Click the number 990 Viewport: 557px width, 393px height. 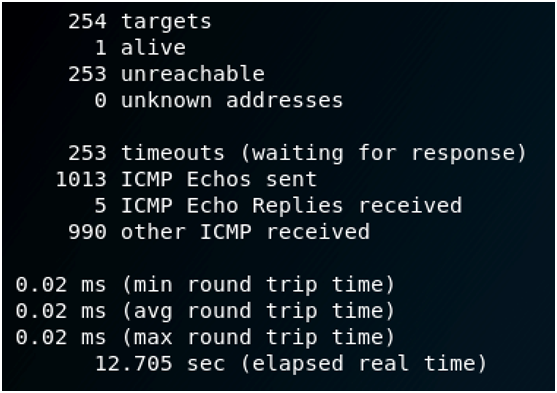[87, 232]
